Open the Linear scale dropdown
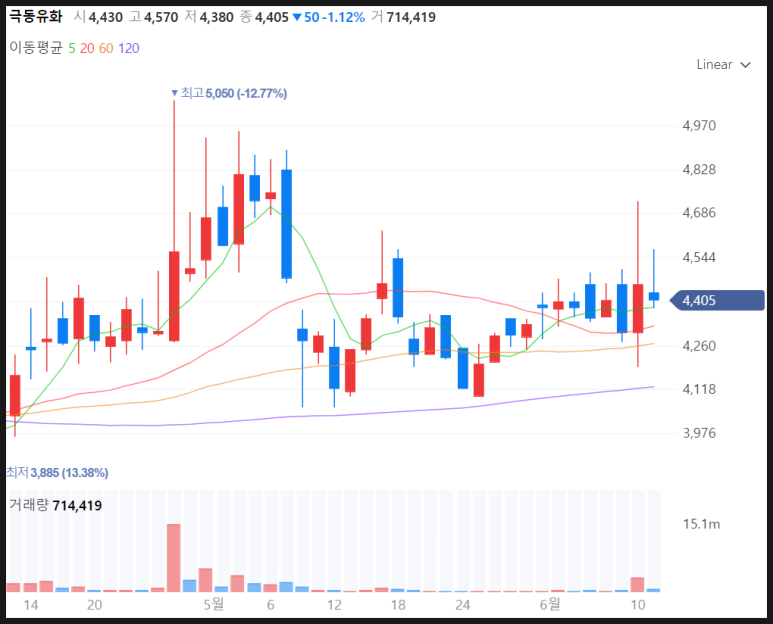This screenshot has width=773, height=624. pos(723,65)
